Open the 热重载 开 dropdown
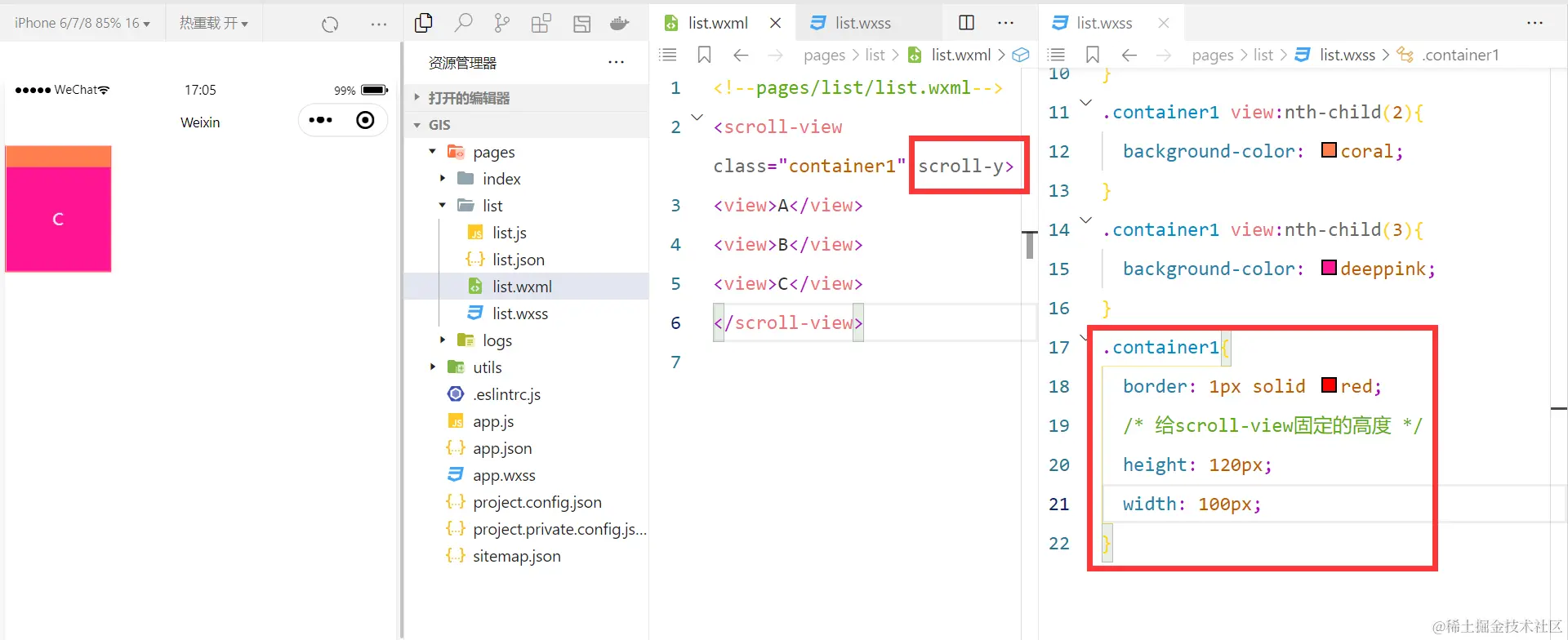1568x640 pixels. pyautogui.click(x=214, y=23)
